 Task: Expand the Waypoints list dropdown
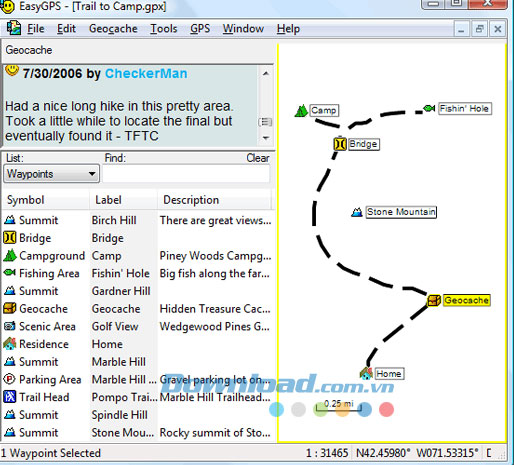click(x=51, y=174)
